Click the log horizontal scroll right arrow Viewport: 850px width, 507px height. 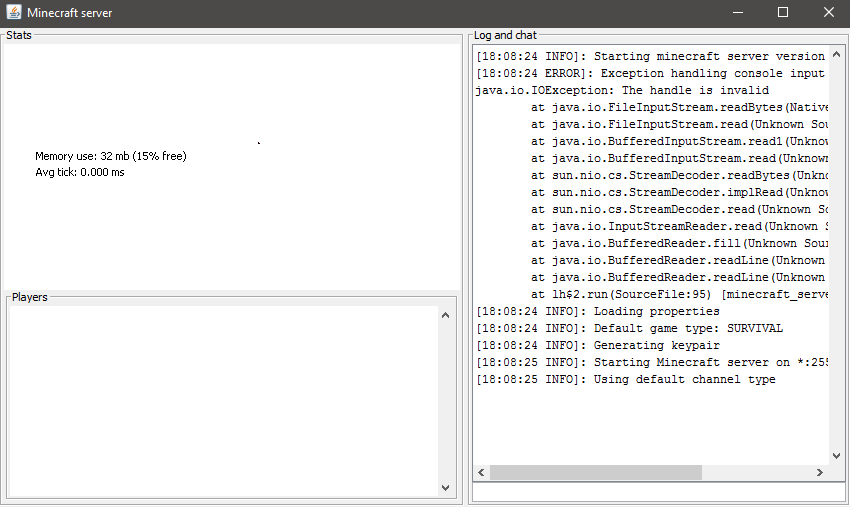point(820,472)
